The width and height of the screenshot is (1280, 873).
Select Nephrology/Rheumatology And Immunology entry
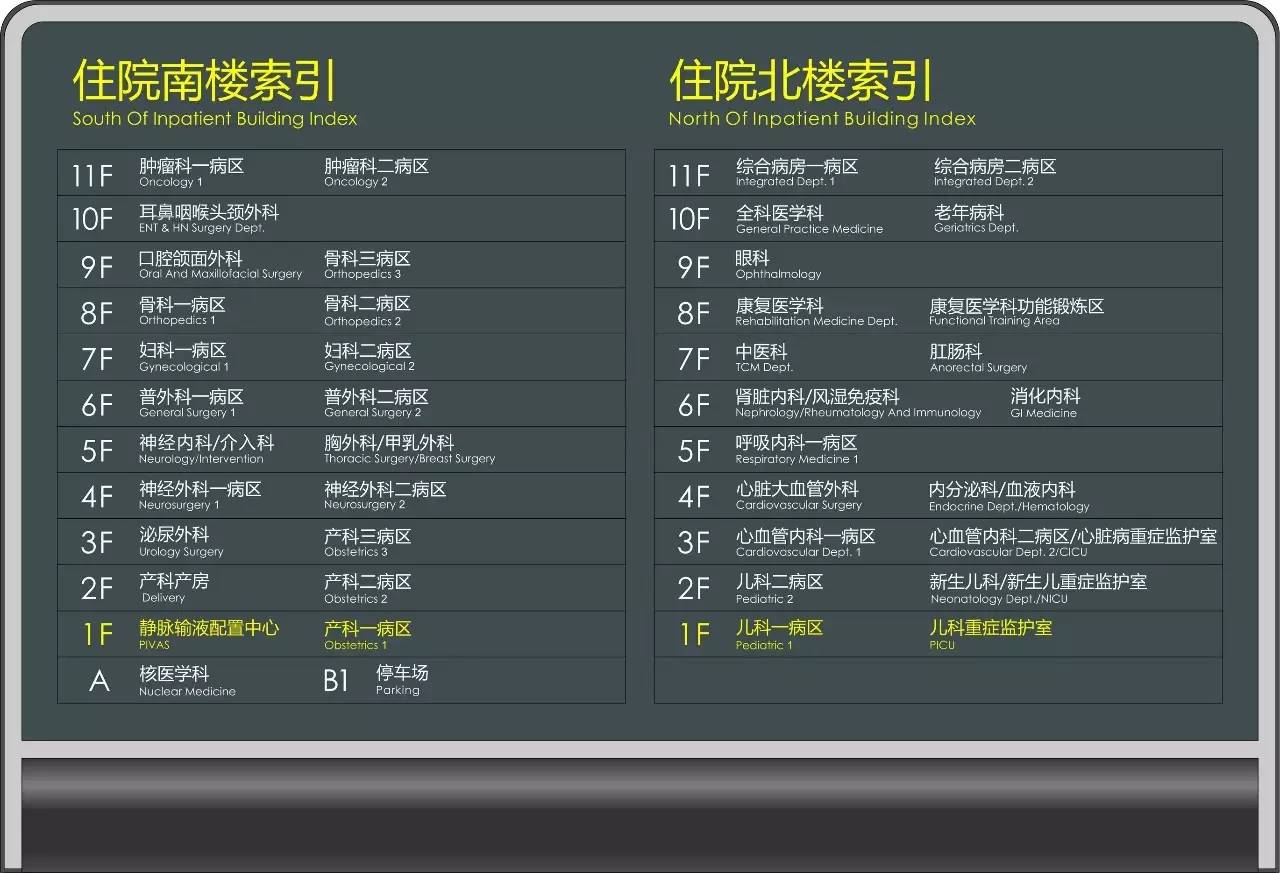858,403
